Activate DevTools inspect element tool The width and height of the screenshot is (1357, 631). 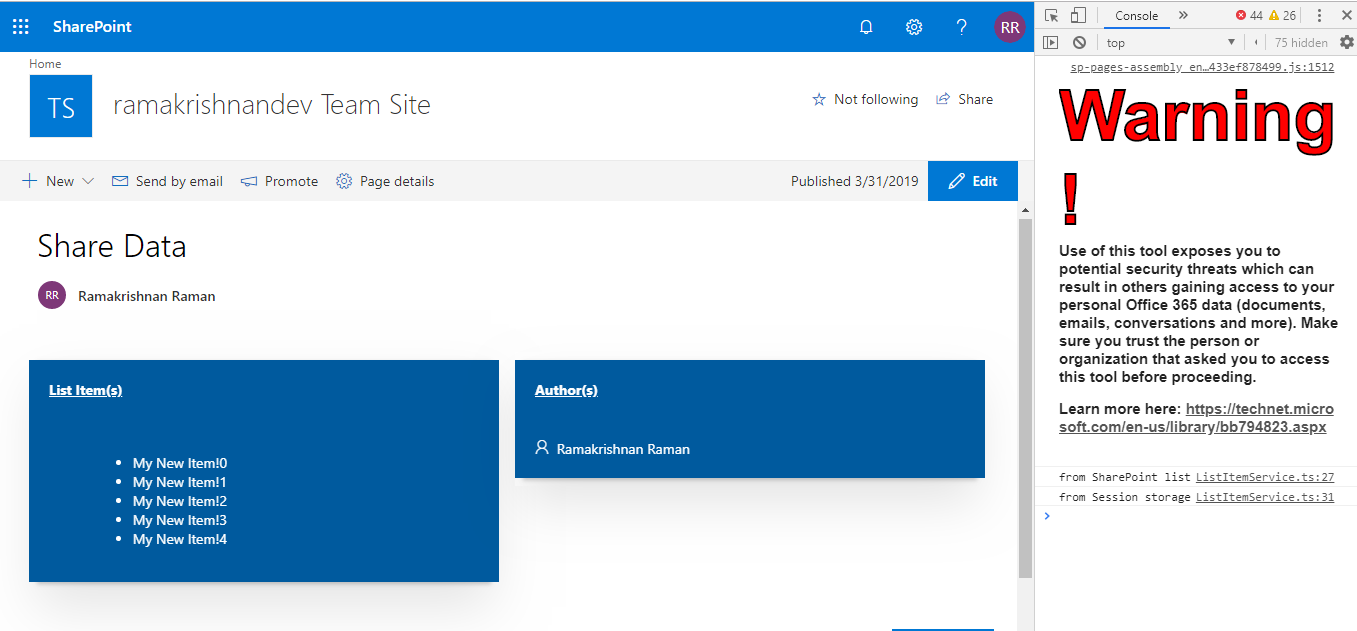[x=1052, y=15]
